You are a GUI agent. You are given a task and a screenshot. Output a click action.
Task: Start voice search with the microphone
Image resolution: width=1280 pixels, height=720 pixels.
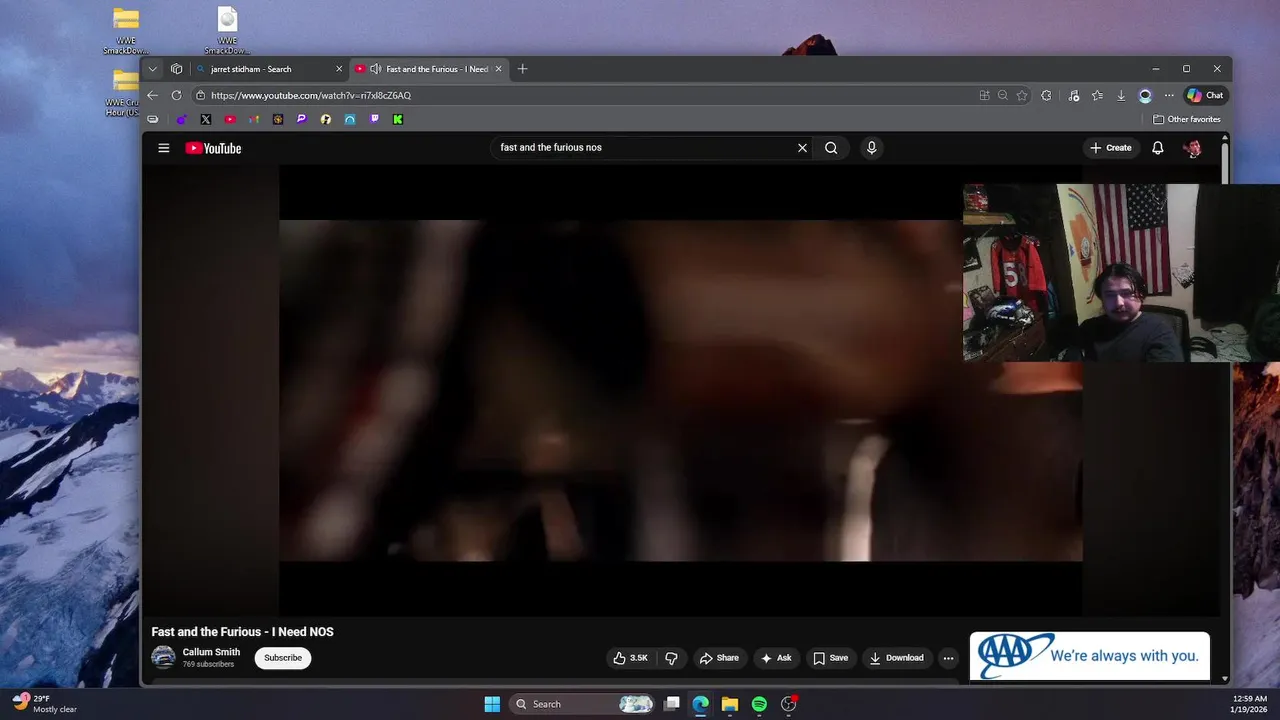871,148
